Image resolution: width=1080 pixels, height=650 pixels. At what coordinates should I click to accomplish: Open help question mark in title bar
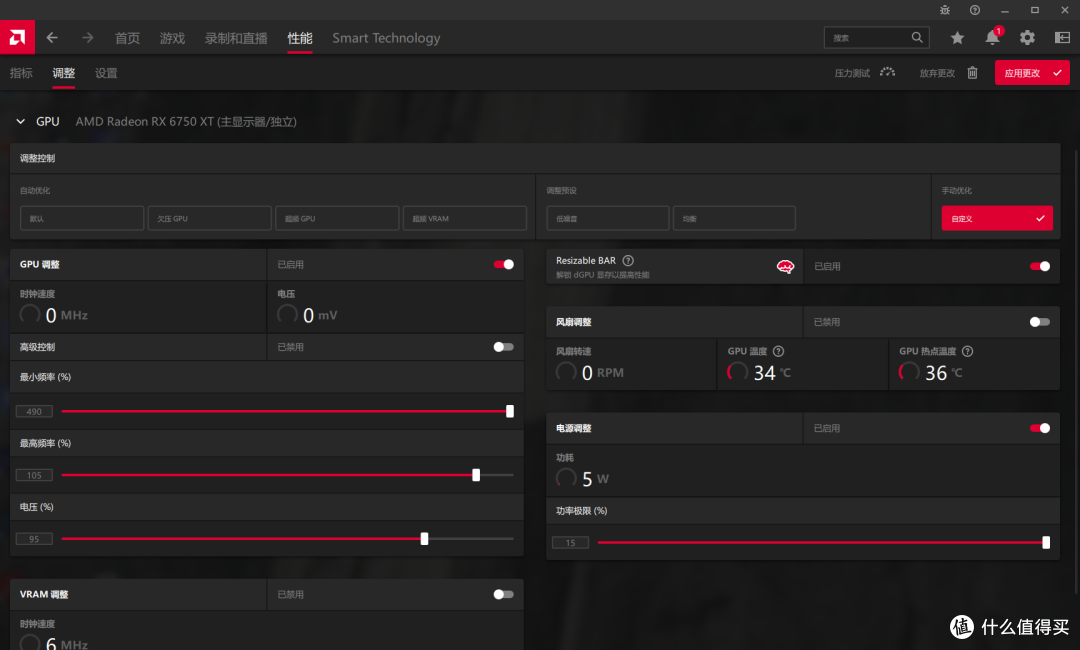pos(975,10)
